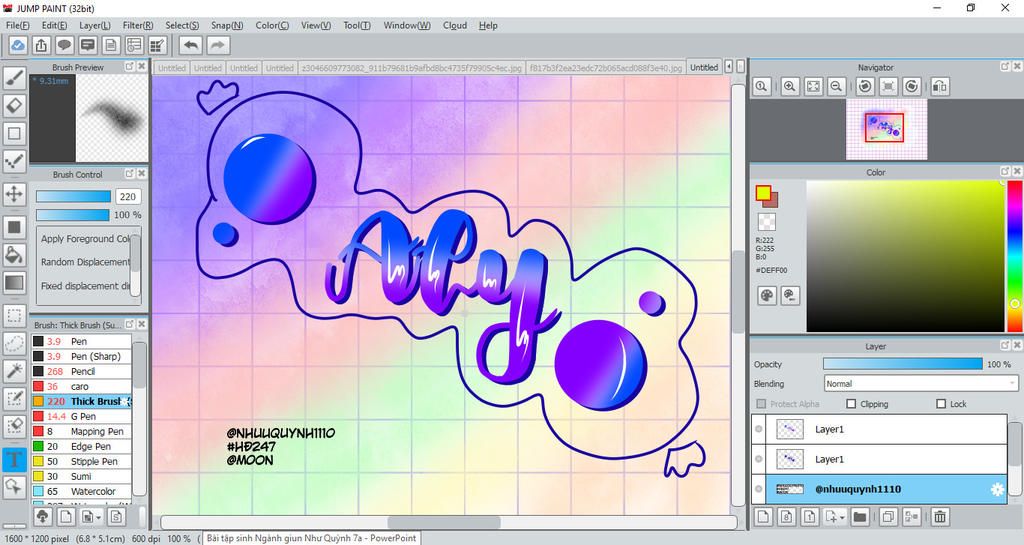Select the Gradient tool in left toolbox
This screenshot has height=545, width=1024.
pos(14,283)
